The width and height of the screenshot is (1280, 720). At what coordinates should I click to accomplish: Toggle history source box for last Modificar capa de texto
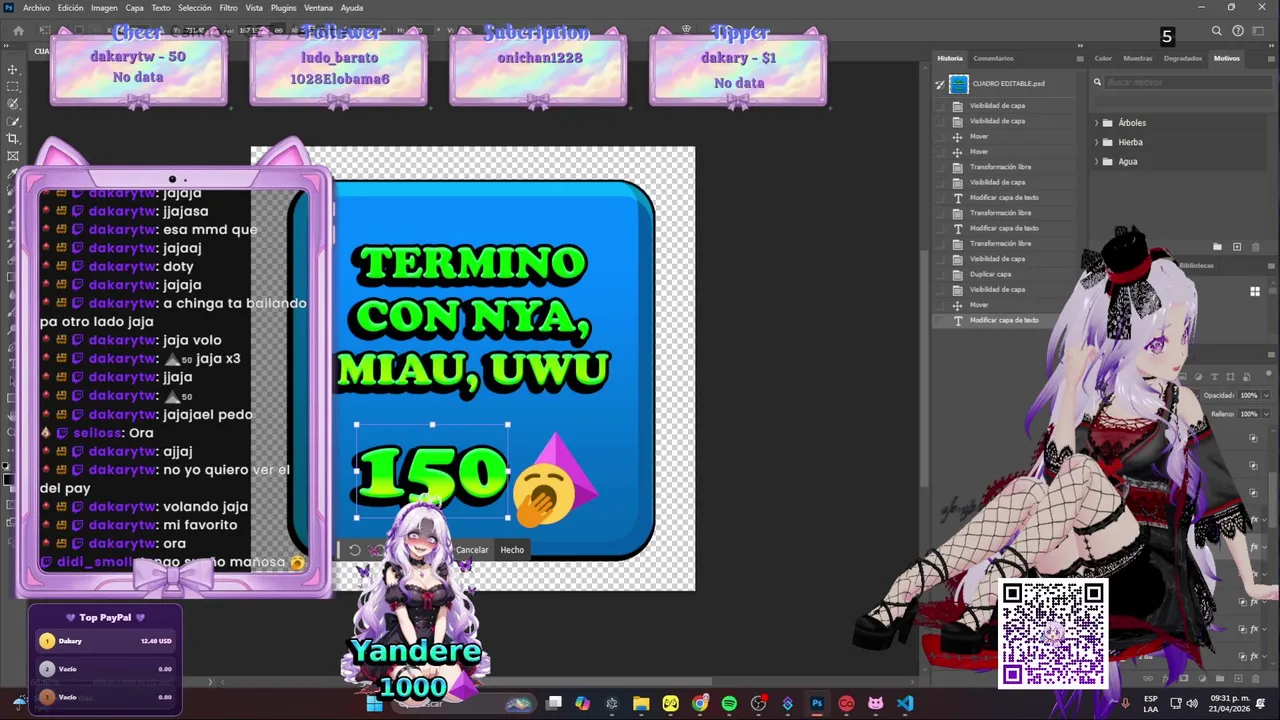point(940,320)
